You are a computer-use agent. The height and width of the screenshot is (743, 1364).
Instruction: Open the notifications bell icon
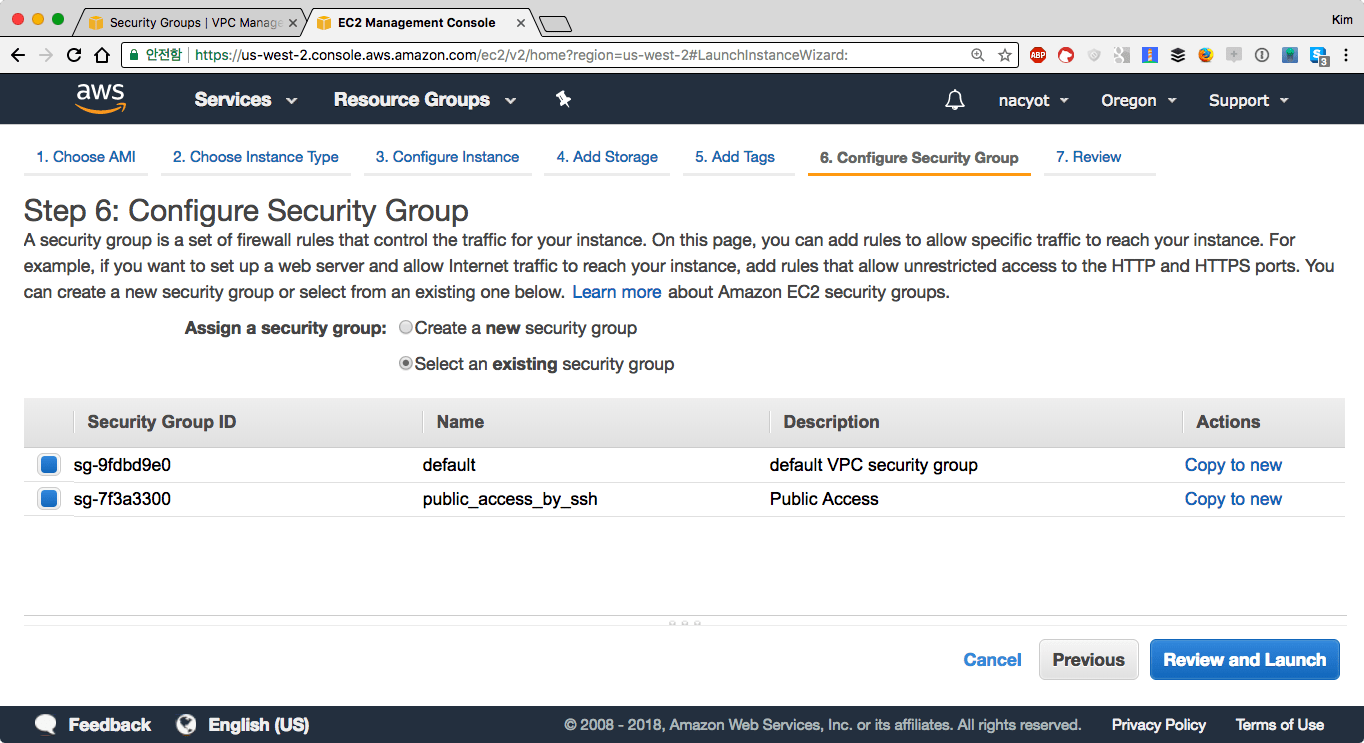(x=955, y=100)
